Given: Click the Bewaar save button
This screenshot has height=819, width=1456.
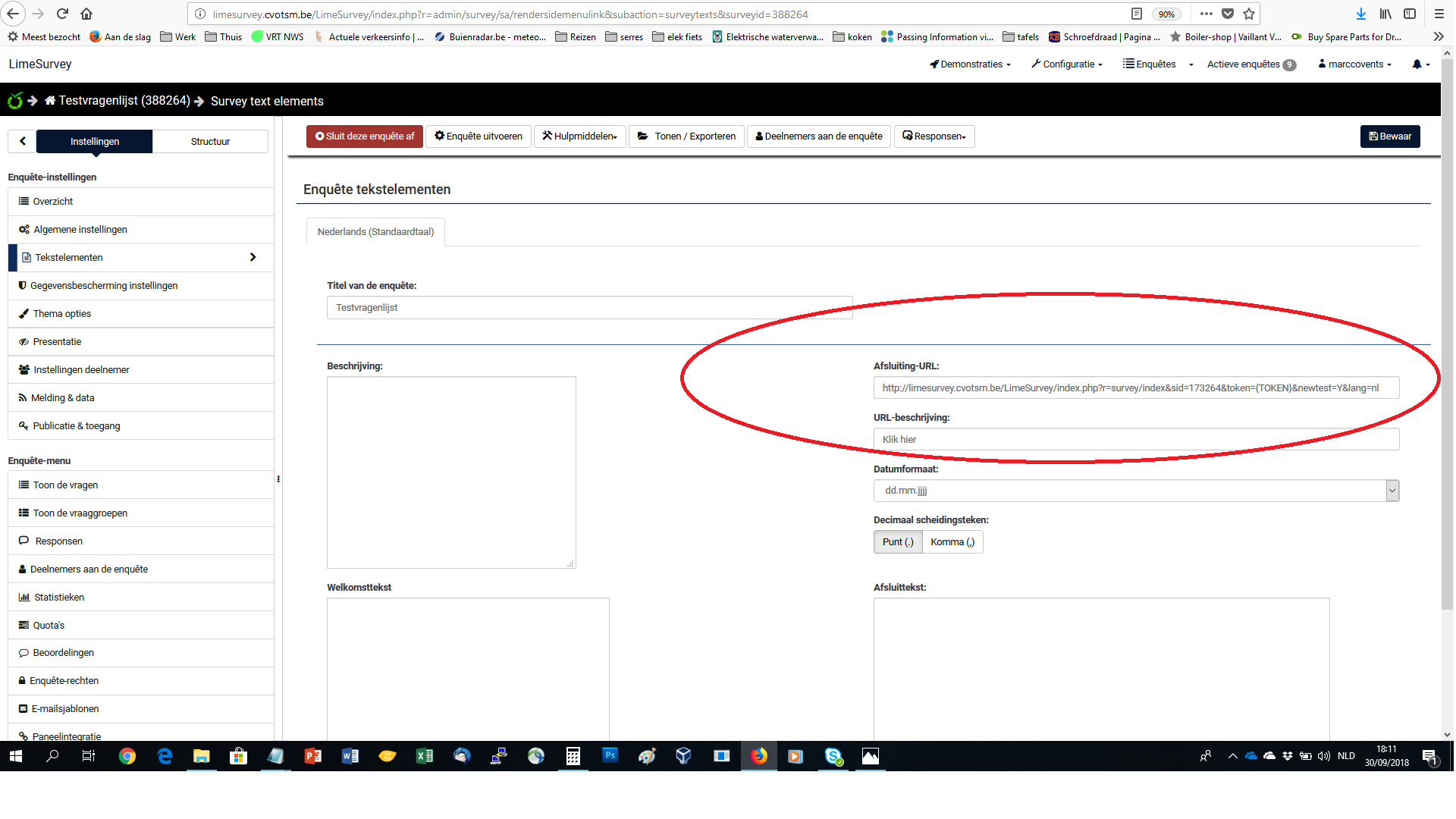Looking at the screenshot, I should [1389, 136].
